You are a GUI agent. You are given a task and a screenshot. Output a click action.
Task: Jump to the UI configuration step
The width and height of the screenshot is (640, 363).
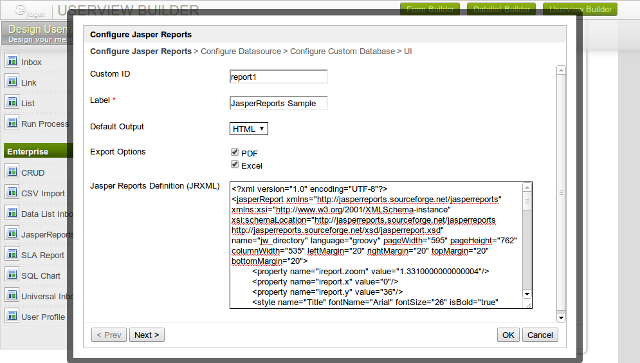pos(408,51)
